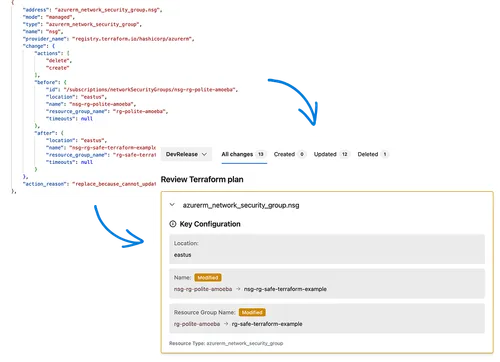Click the 13 count badge on All changes
Viewport: 500px width, 362px height.
tap(261, 154)
